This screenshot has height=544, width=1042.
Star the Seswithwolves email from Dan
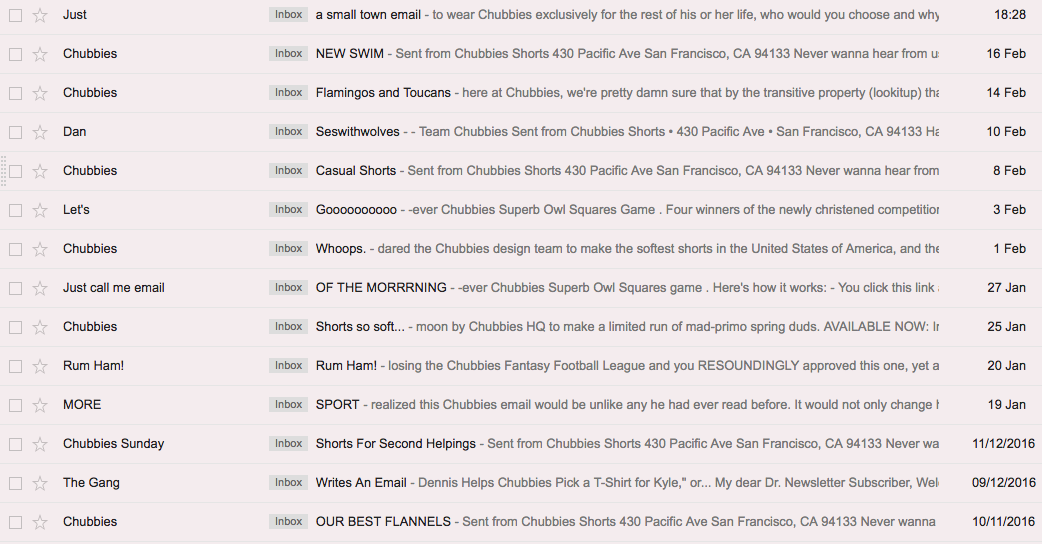click(x=40, y=132)
